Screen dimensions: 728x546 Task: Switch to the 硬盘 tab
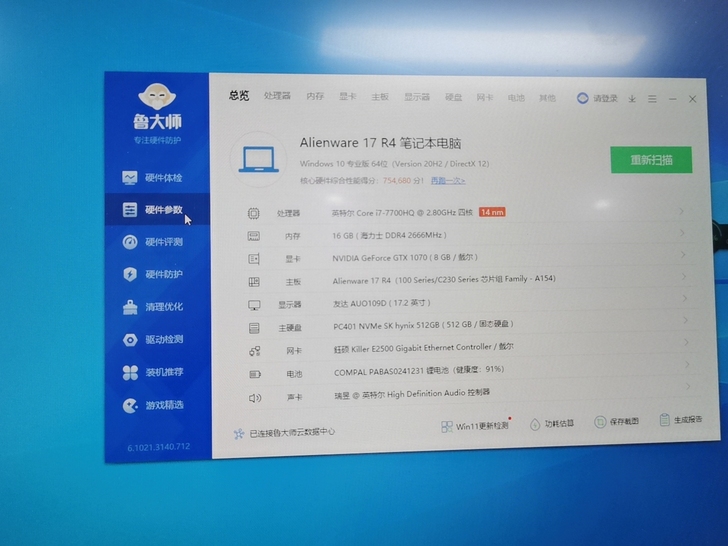click(x=453, y=97)
